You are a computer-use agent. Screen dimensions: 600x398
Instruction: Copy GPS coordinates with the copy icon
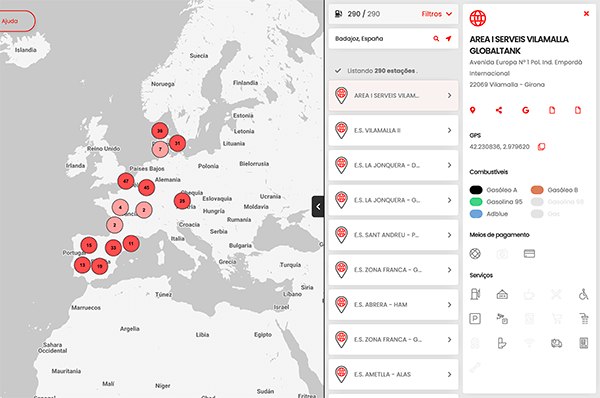[541, 147]
